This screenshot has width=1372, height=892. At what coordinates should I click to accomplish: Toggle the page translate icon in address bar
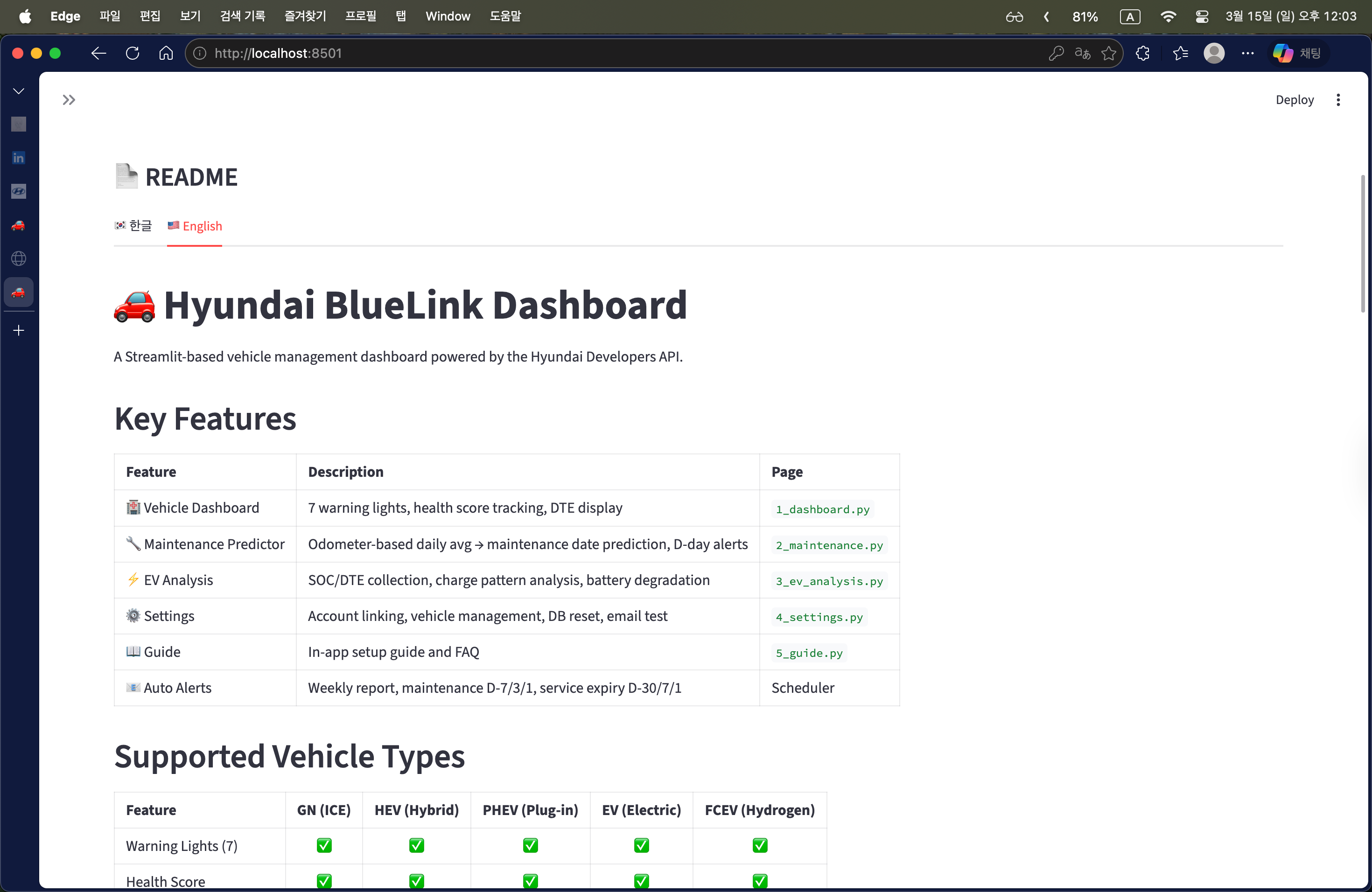pos(1082,53)
